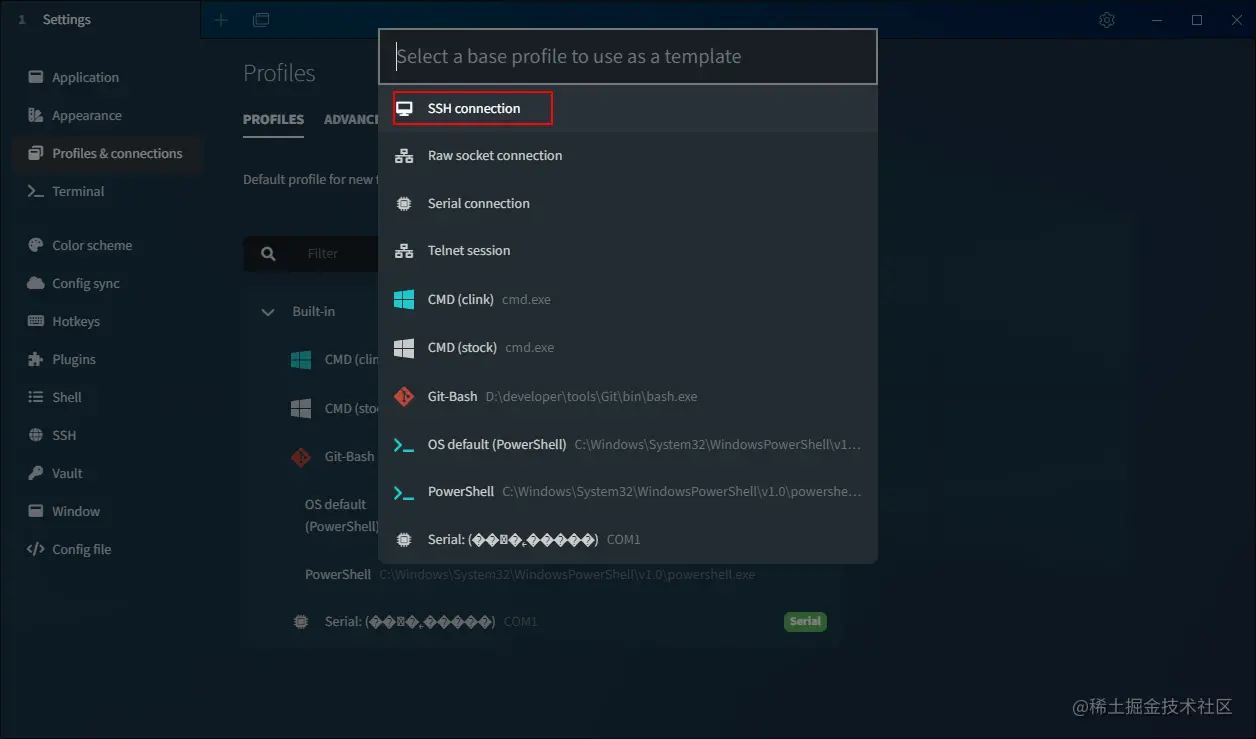This screenshot has height=739, width=1256.
Task: Click the Window sidebar icon
Action: 36,511
